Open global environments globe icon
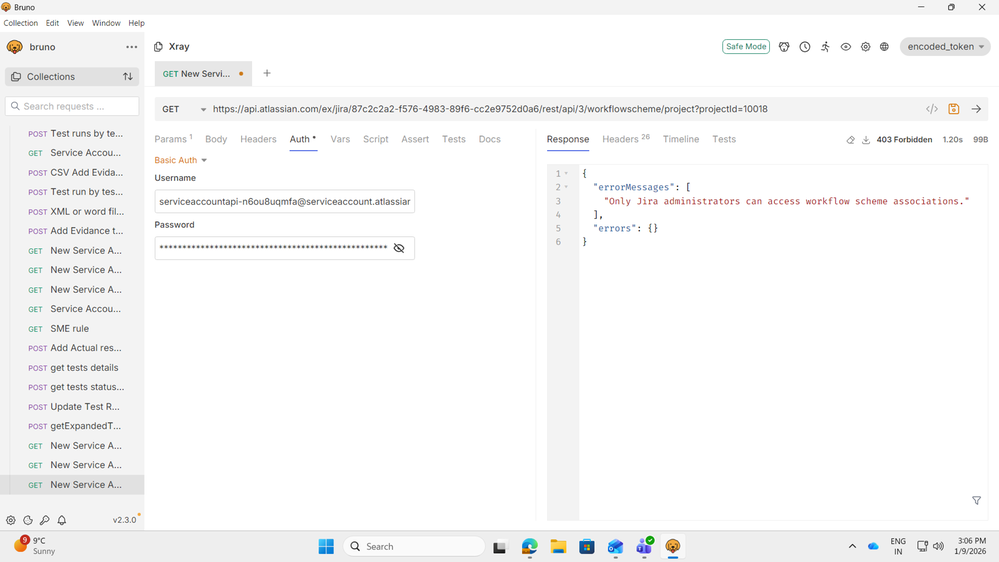Viewport: 999px width, 562px height. coord(884,47)
